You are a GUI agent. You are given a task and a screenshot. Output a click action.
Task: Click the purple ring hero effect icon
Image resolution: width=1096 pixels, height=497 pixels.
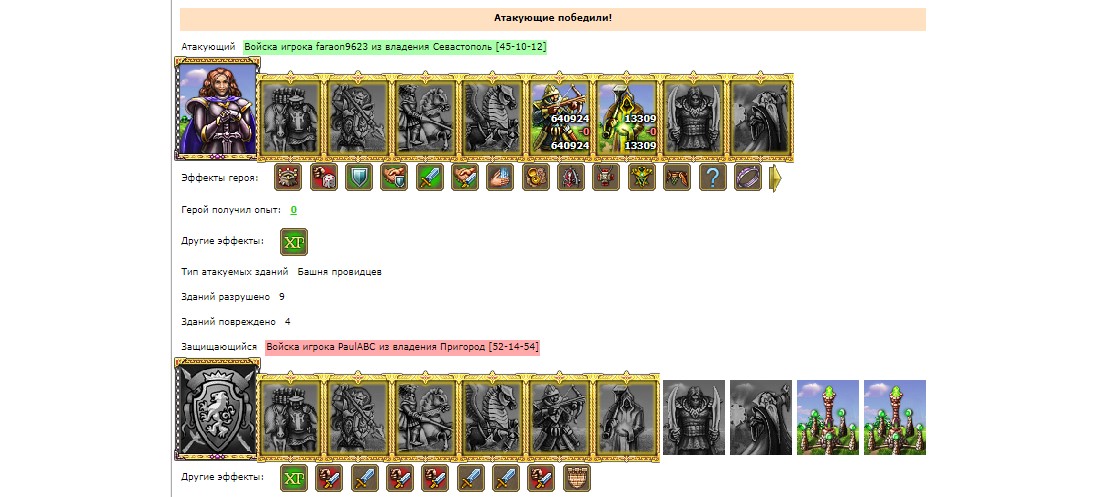click(x=747, y=178)
